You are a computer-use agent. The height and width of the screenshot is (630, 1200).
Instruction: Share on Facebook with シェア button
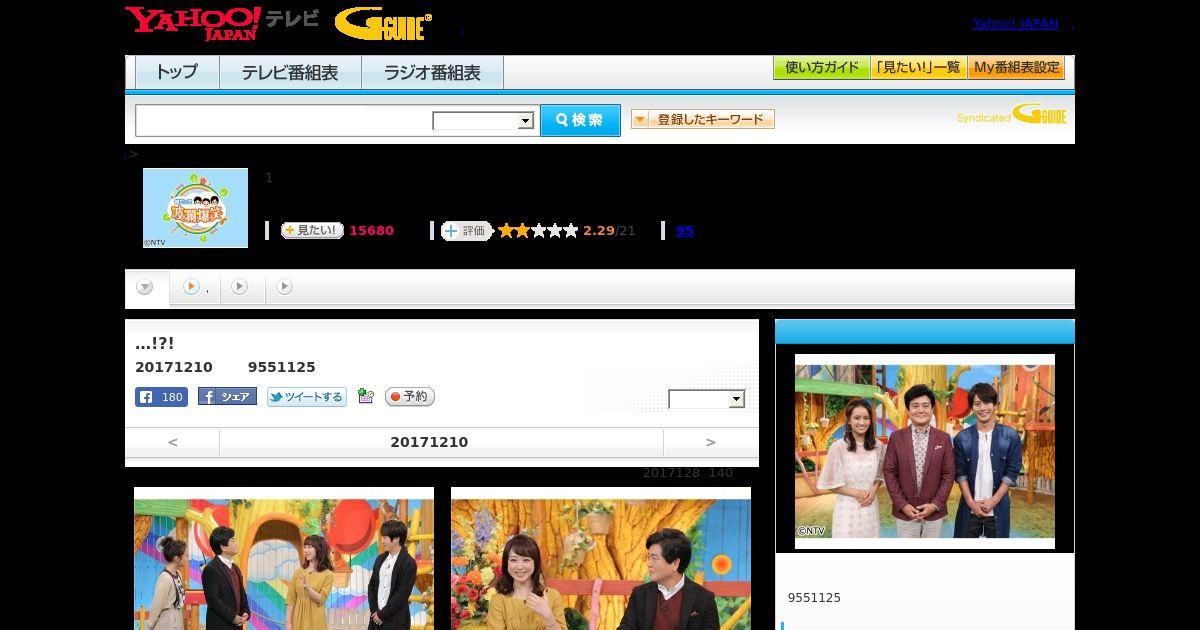[227, 397]
